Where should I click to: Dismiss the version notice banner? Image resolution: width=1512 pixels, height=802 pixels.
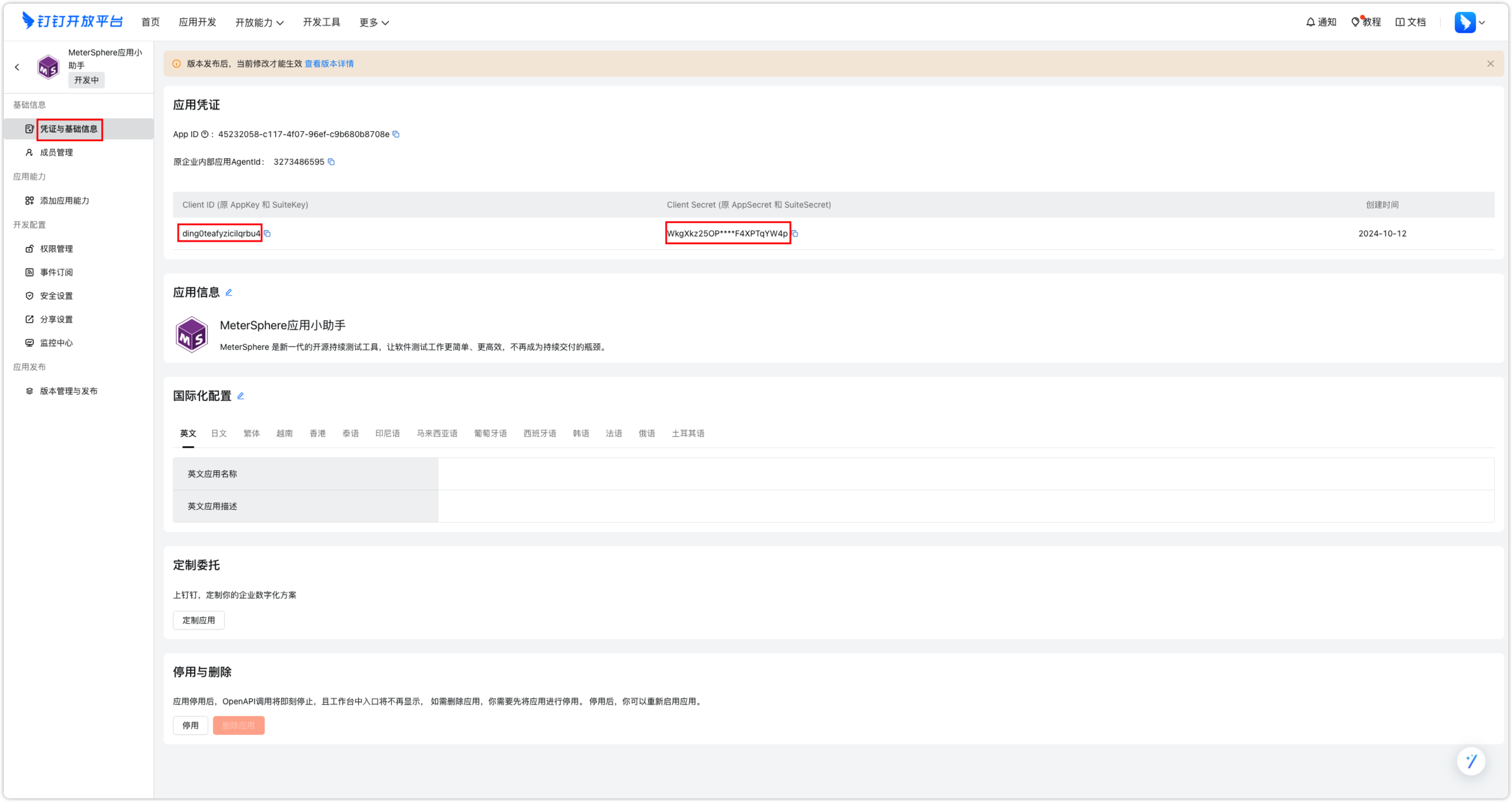[x=1490, y=64]
